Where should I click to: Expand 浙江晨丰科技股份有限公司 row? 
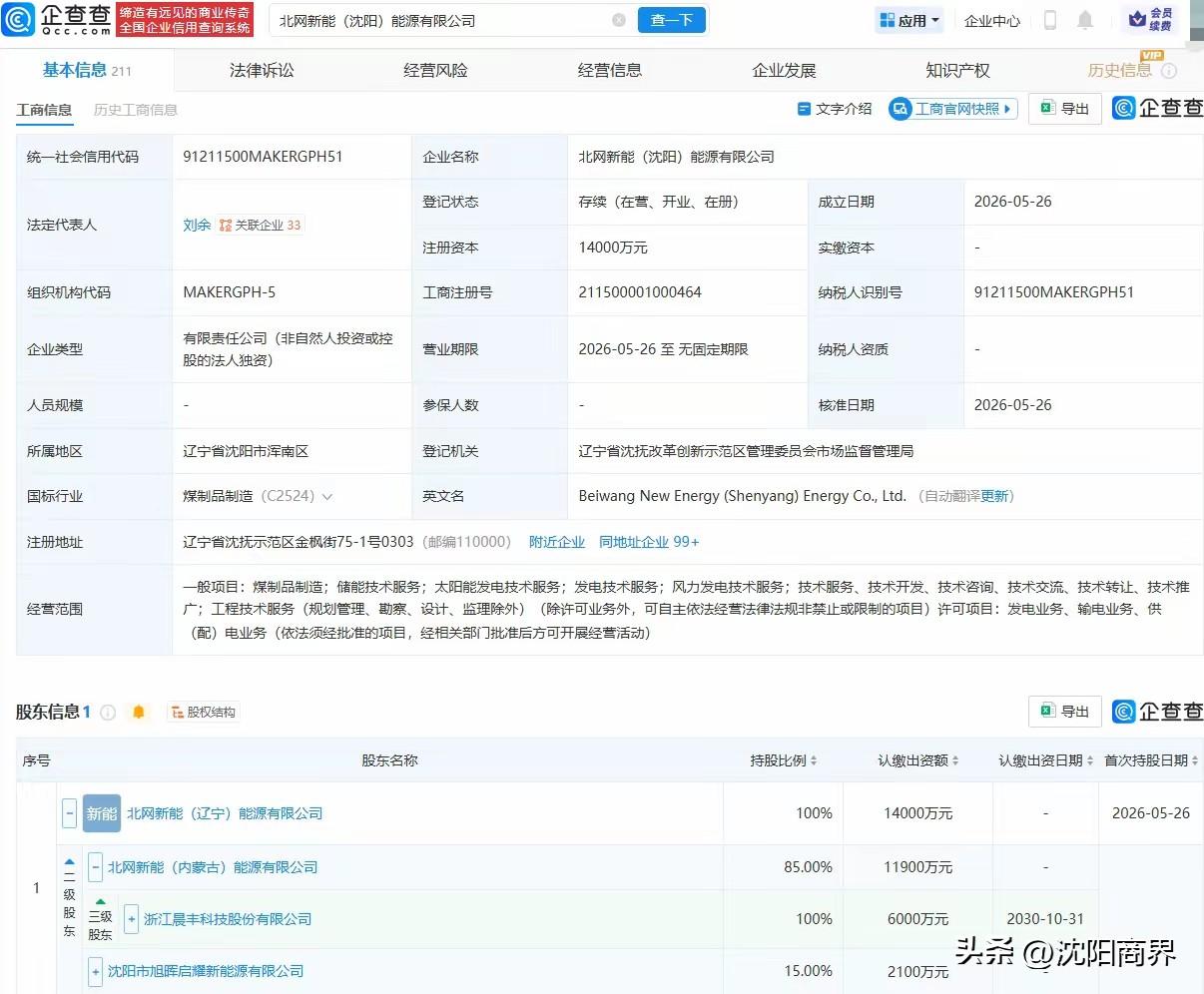click(x=131, y=919)
